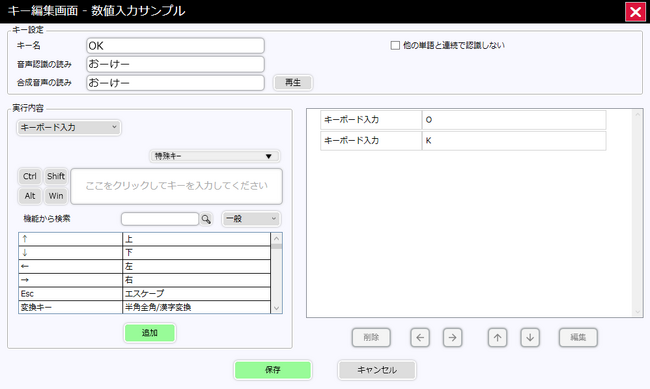Select the Esc row in key list

point(145,294)
